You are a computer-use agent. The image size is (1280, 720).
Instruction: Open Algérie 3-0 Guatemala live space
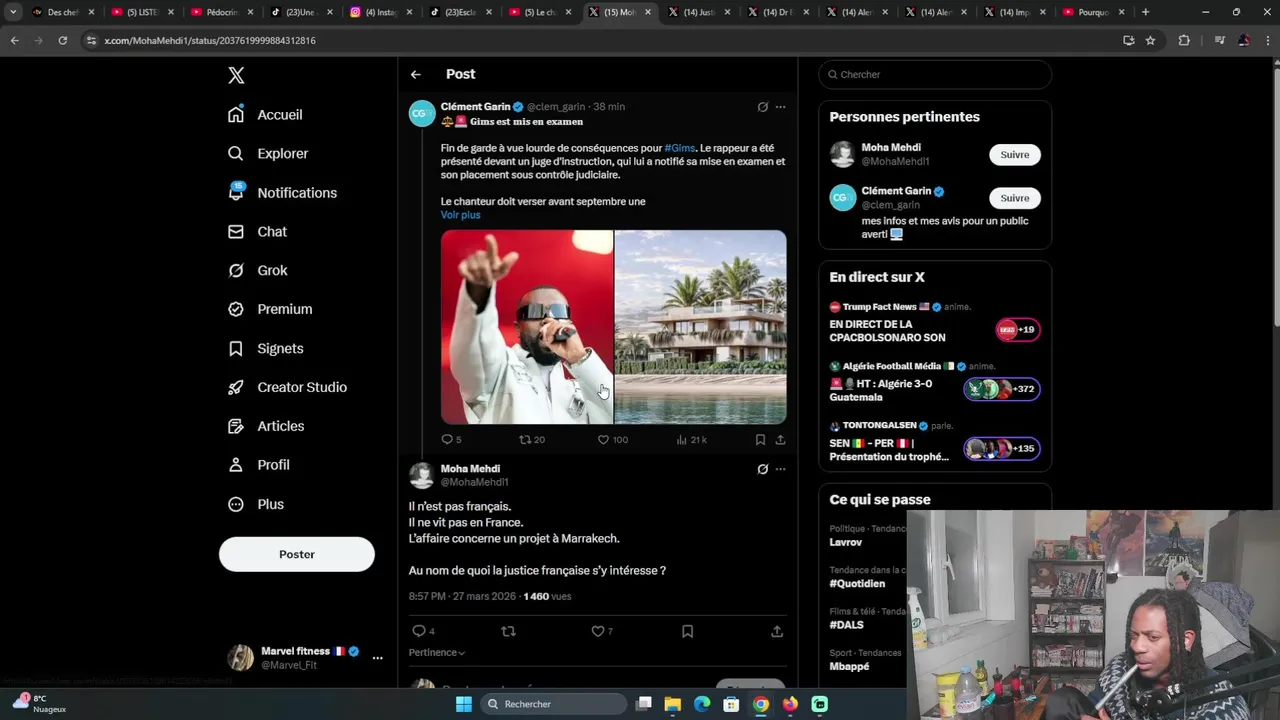[935, 383]
